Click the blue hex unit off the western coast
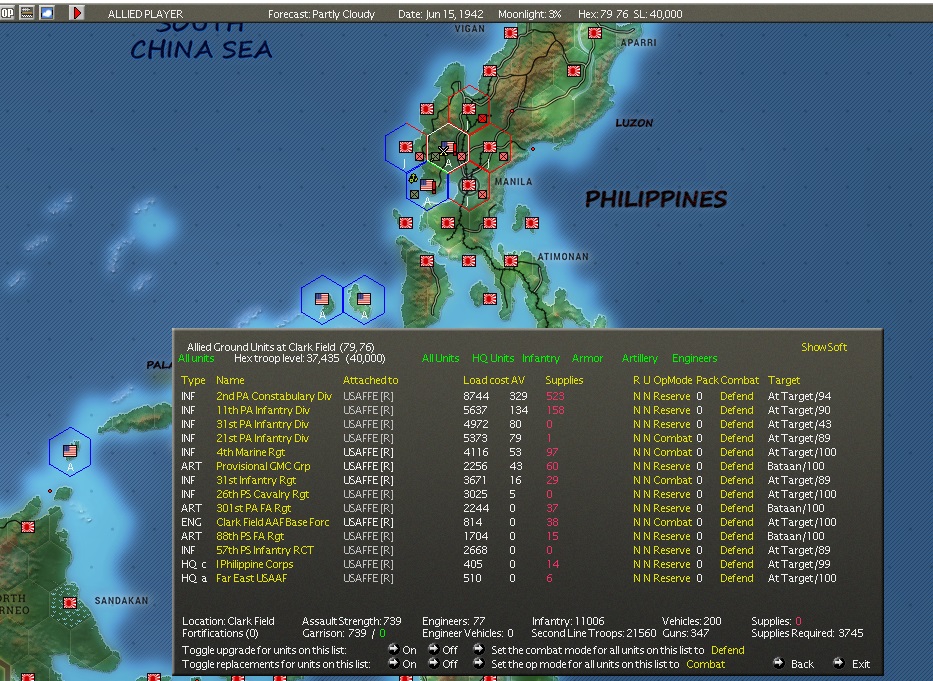933x681 pixels. click(70, 451)
